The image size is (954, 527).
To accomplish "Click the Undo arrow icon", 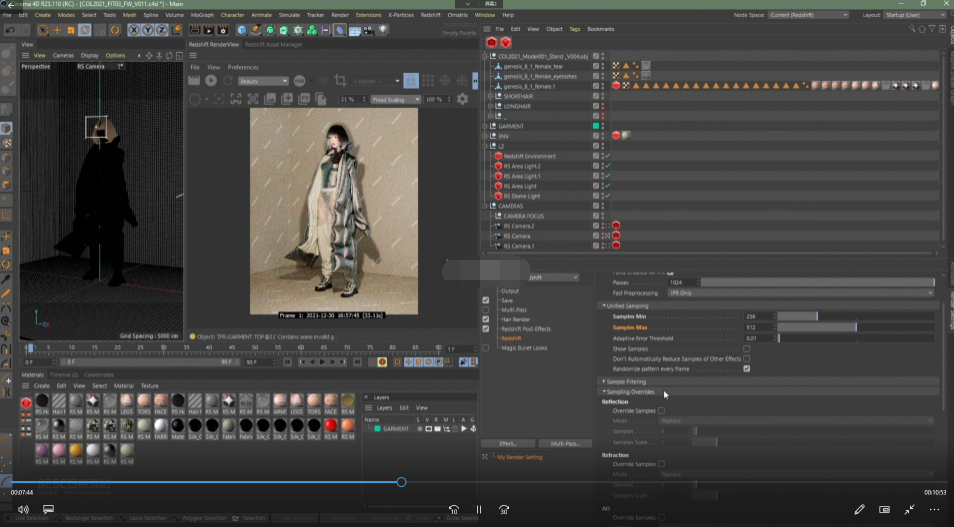I will coord(10,30).
